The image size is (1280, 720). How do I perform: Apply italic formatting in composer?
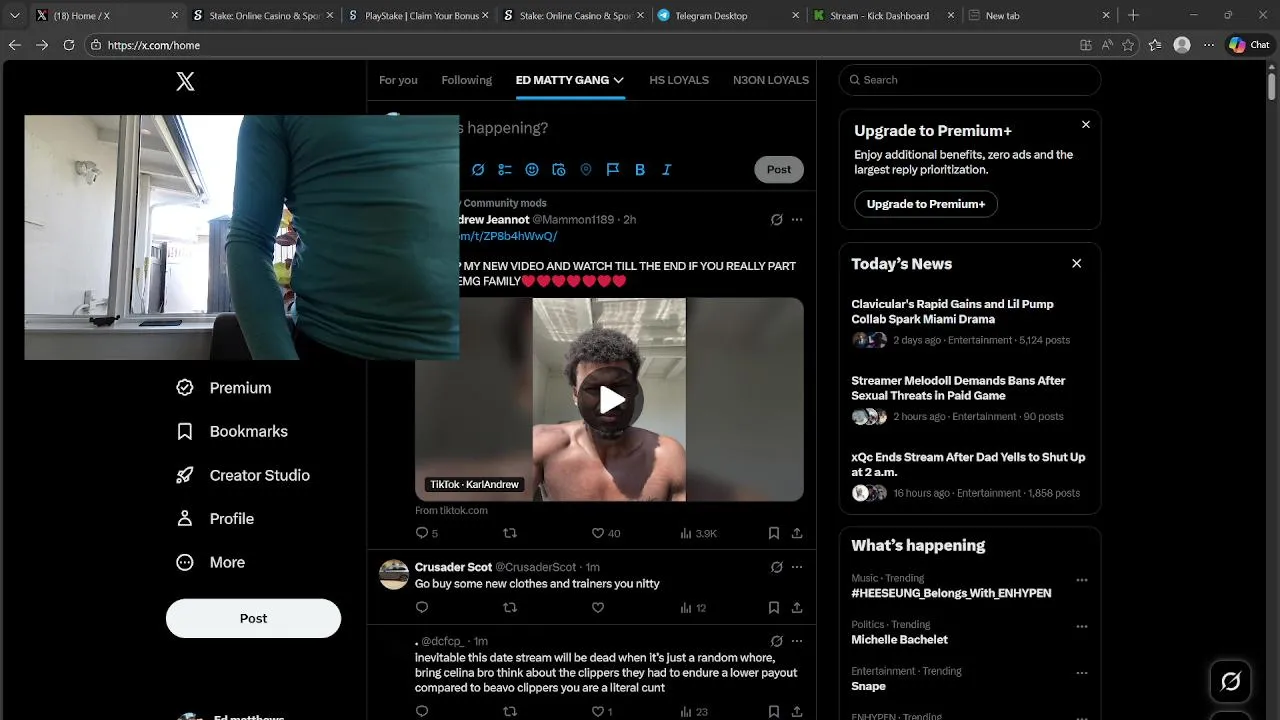667,170
